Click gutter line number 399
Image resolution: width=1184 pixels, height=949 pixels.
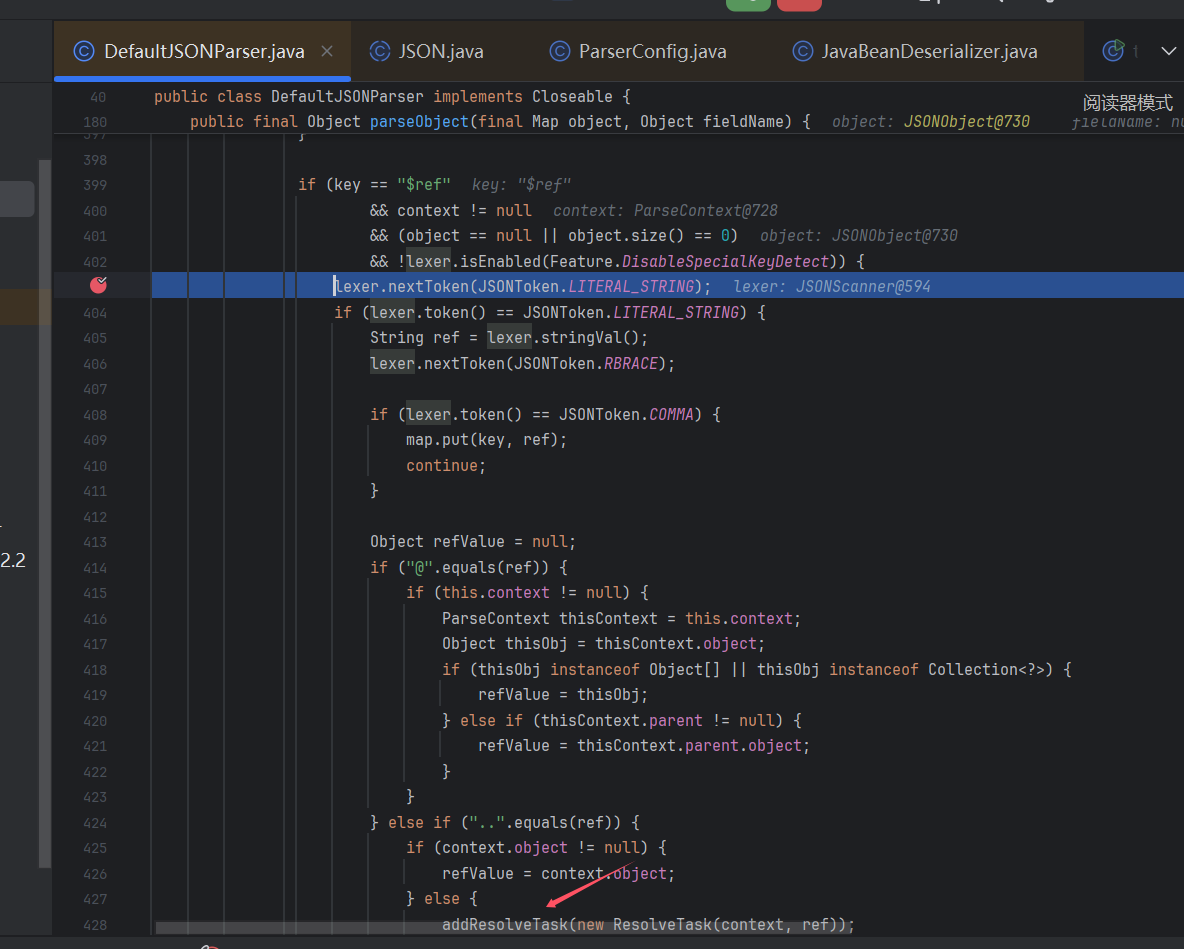95,185
